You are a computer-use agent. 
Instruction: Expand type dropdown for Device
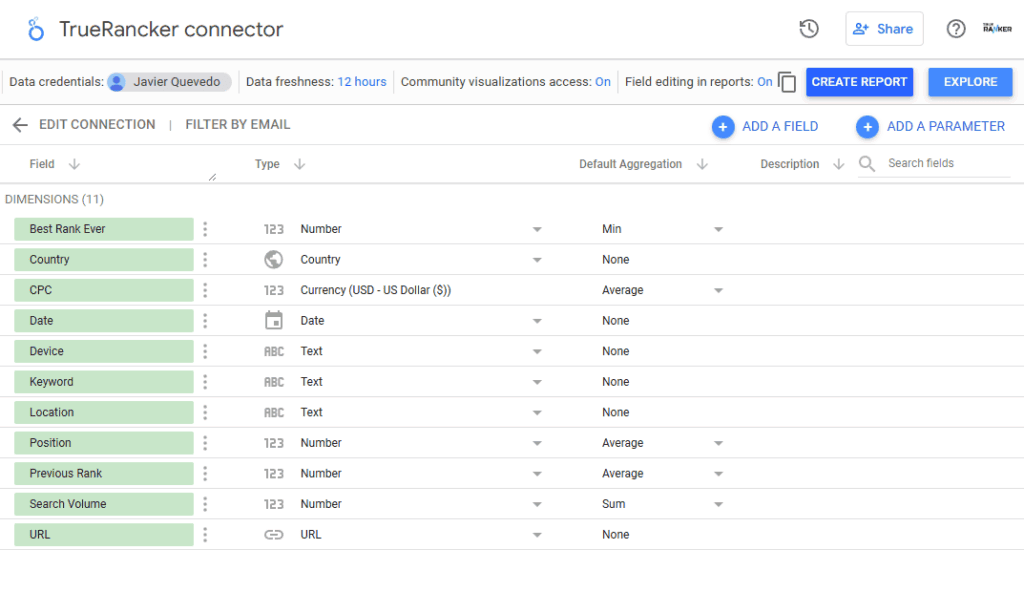(x=537, y=351)
